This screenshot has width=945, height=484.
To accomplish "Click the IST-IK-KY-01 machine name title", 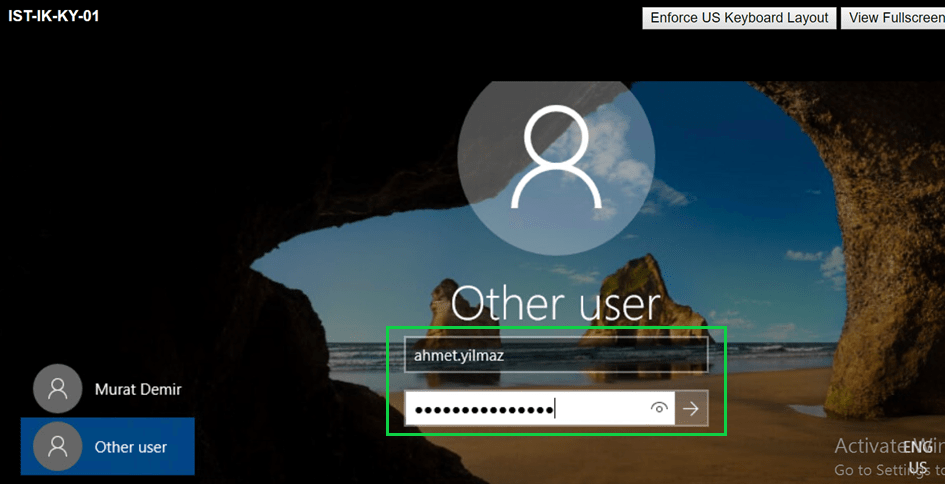I will click(54, 16).
